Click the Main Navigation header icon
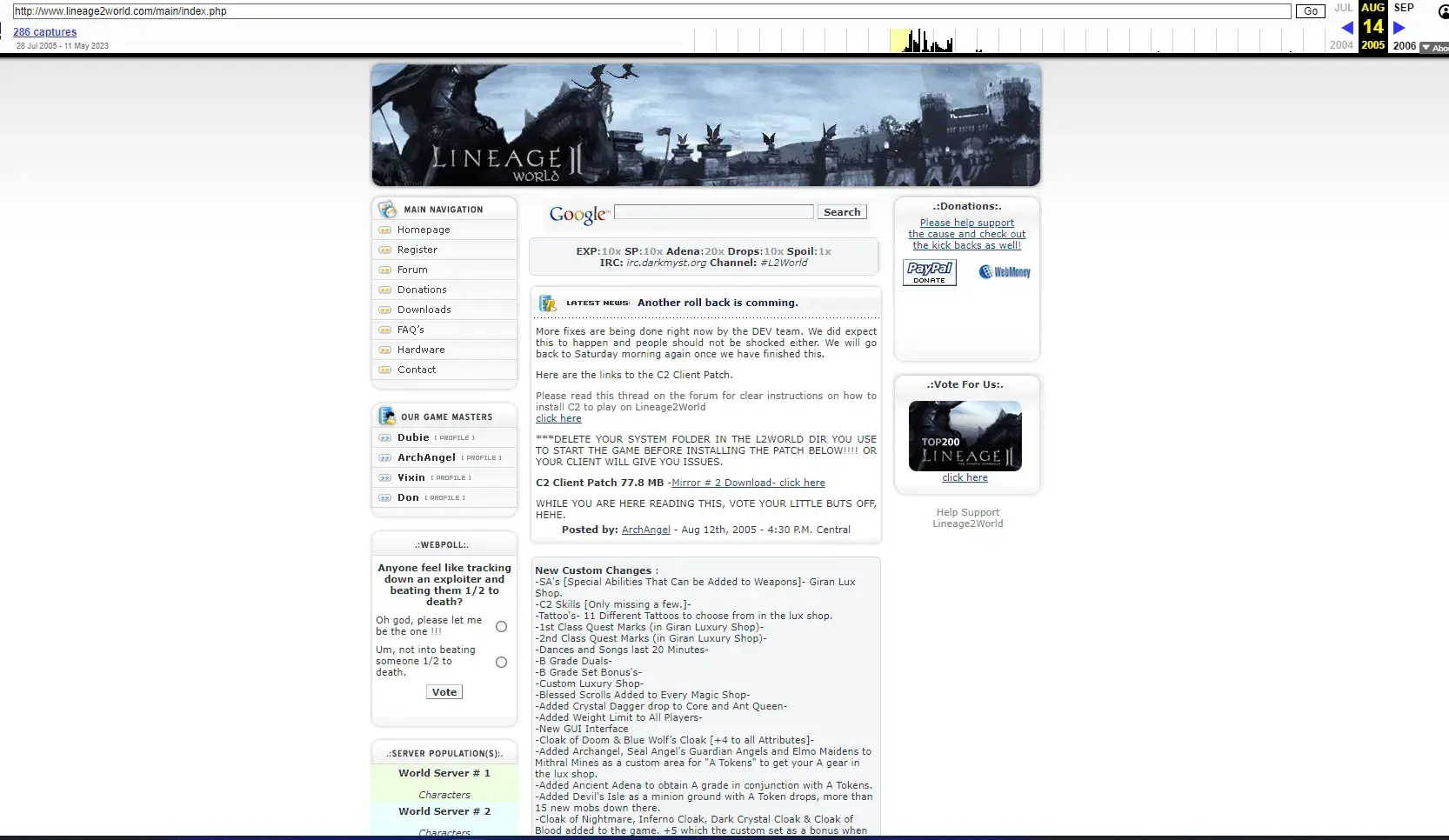 (387, 210)
